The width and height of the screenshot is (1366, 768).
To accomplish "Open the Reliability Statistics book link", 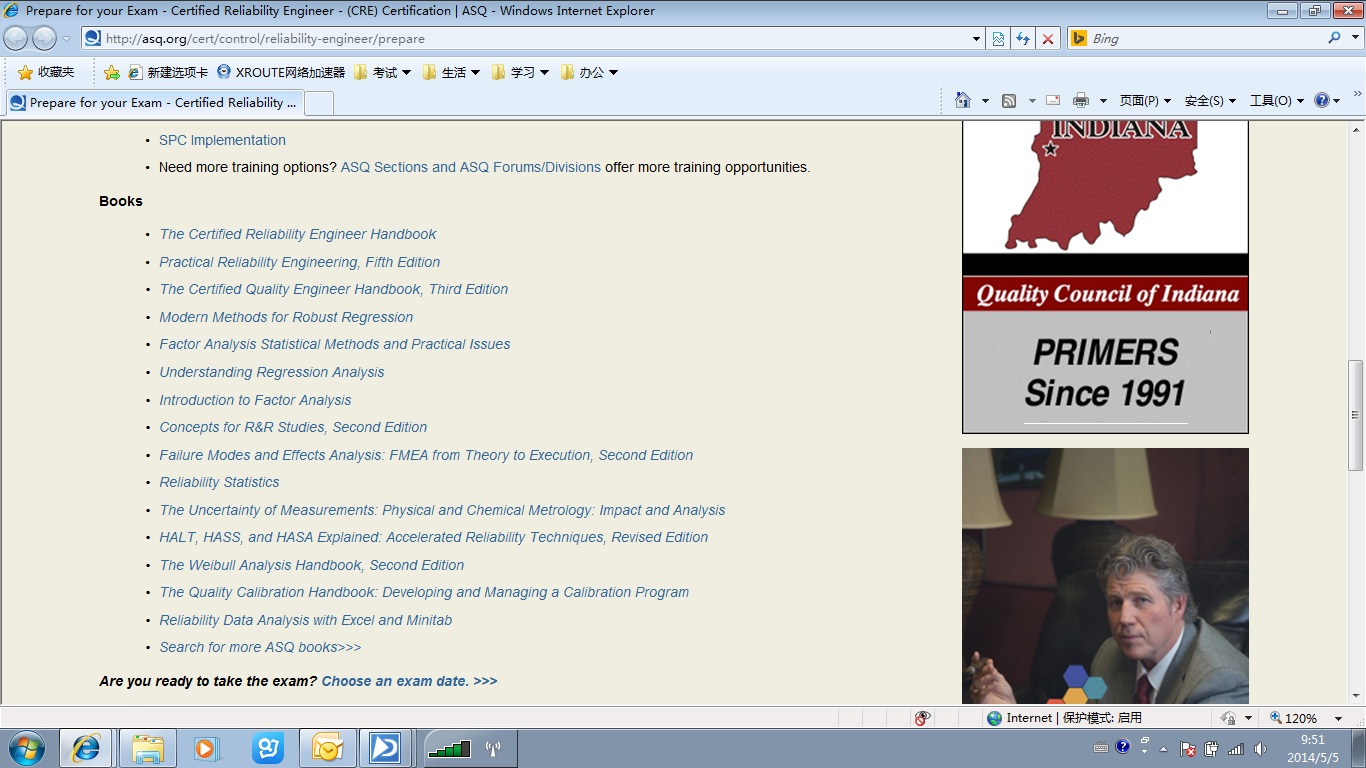I will 219,482.
